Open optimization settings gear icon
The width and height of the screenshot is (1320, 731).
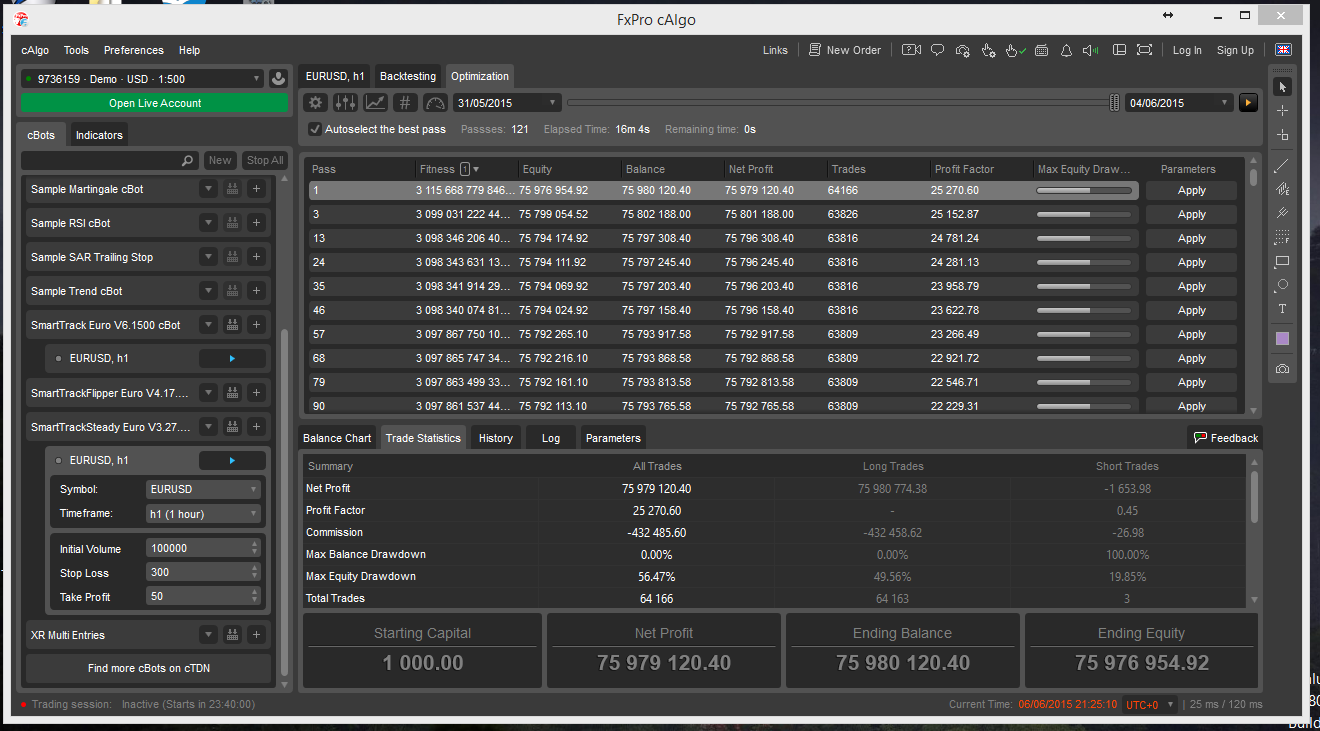(315, 102)
